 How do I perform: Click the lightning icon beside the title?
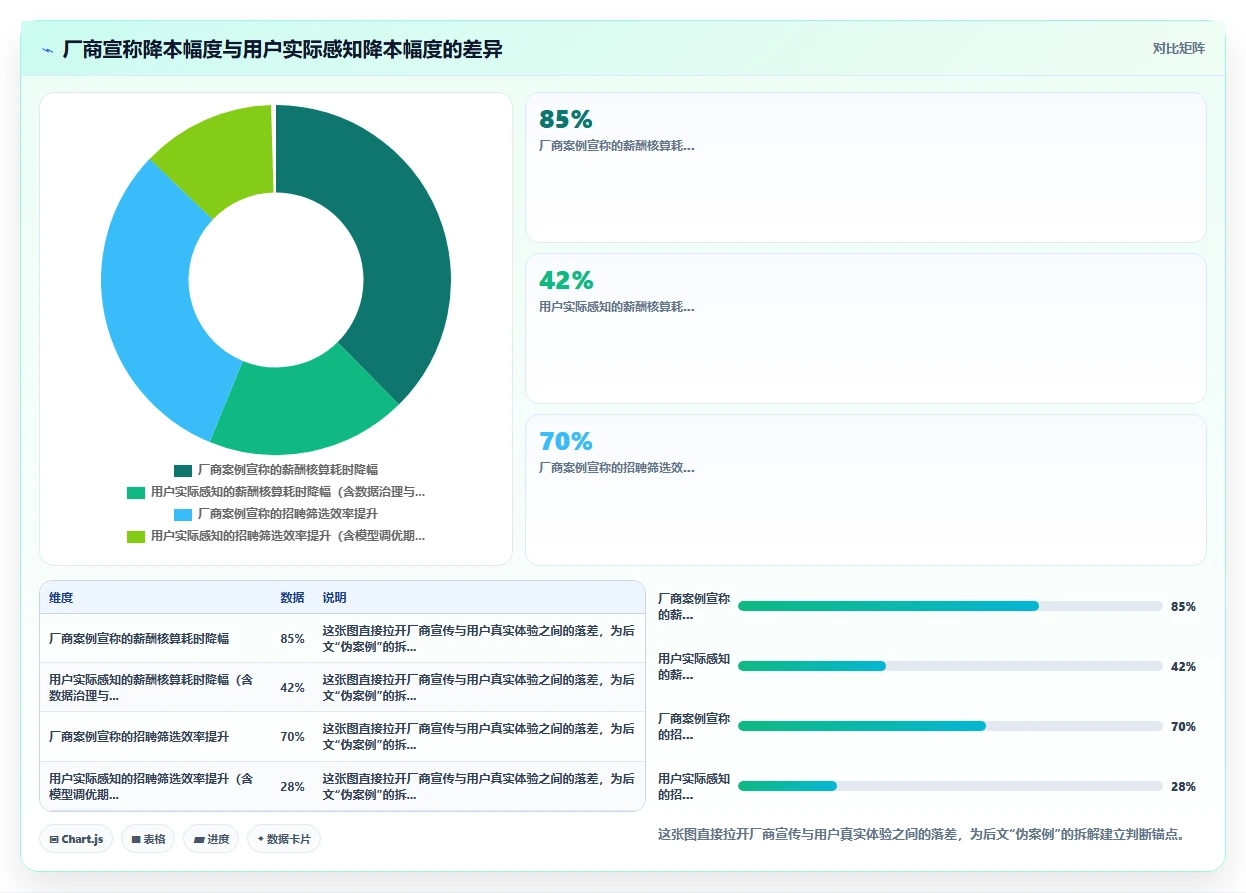48,50
